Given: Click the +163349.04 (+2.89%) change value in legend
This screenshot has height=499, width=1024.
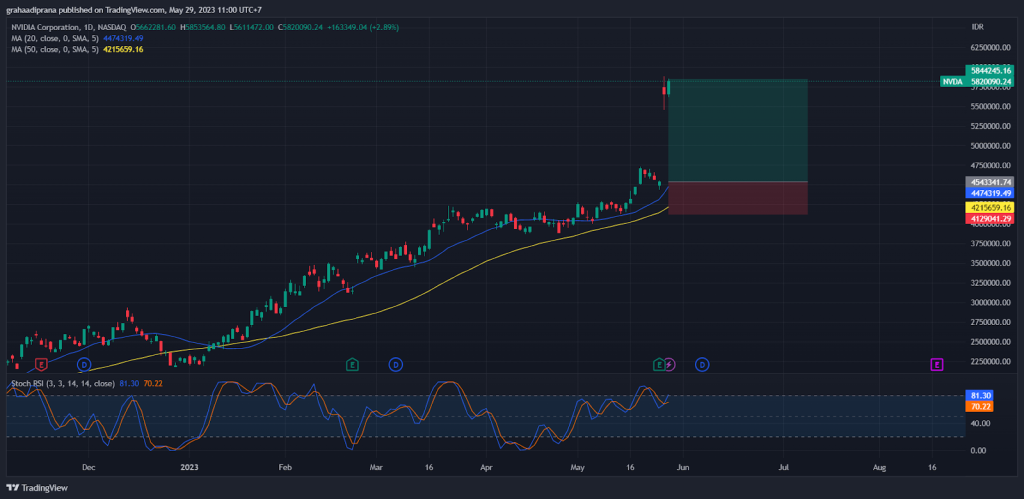Looking at the screenshot, I should click(x=362, y=27).
